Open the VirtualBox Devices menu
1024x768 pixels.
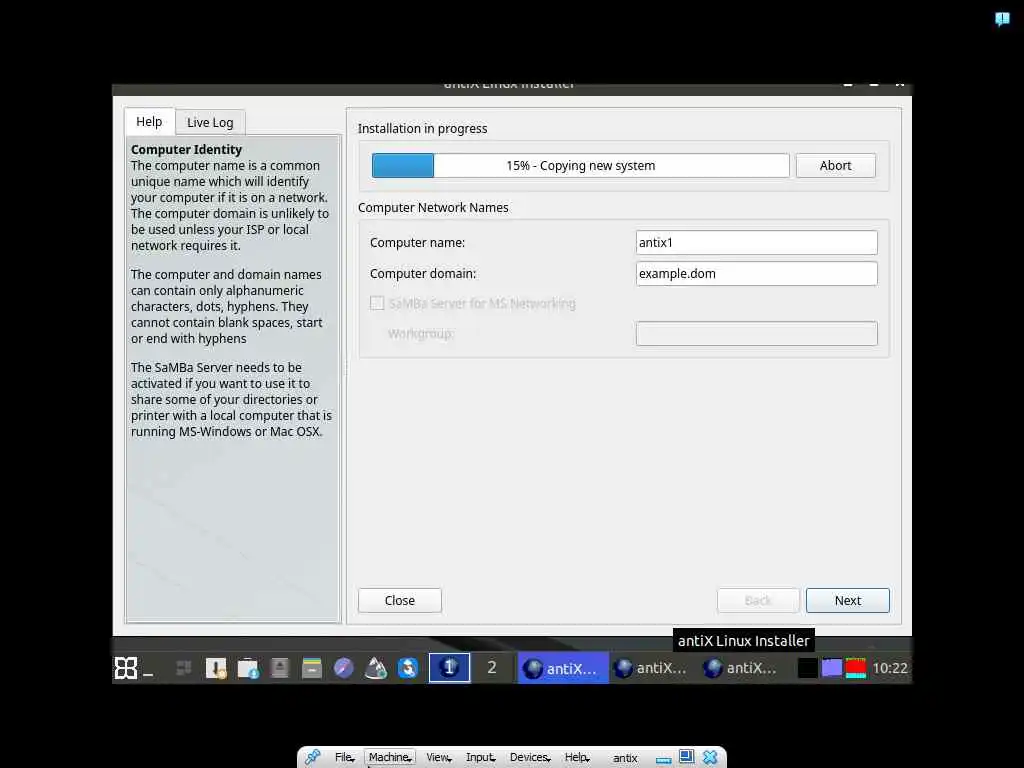[x=530, y=757]
